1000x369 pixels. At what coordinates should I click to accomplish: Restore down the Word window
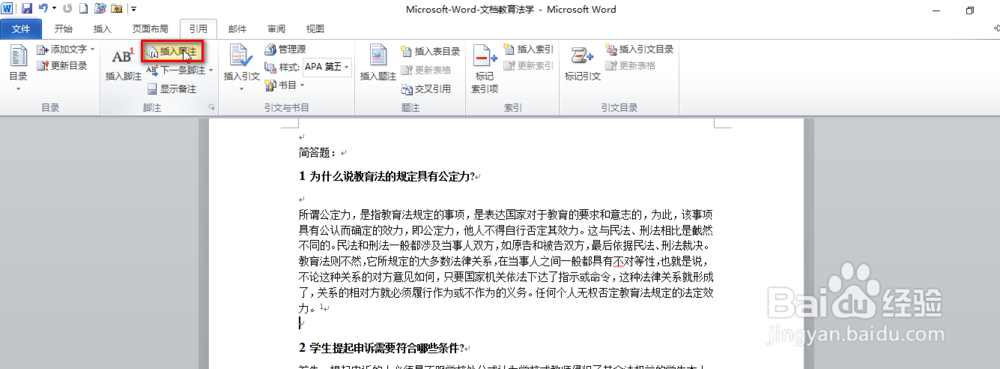[970, 10]
